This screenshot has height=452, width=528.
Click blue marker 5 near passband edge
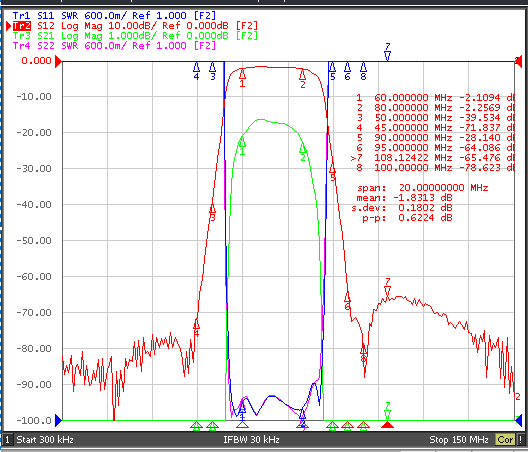tap(332, 71)
